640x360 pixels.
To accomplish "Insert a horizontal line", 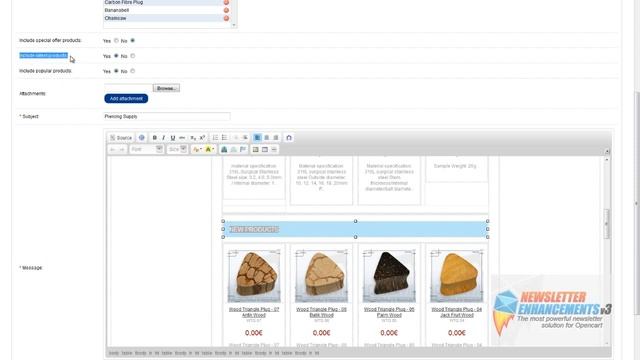I will click(274, 150).
